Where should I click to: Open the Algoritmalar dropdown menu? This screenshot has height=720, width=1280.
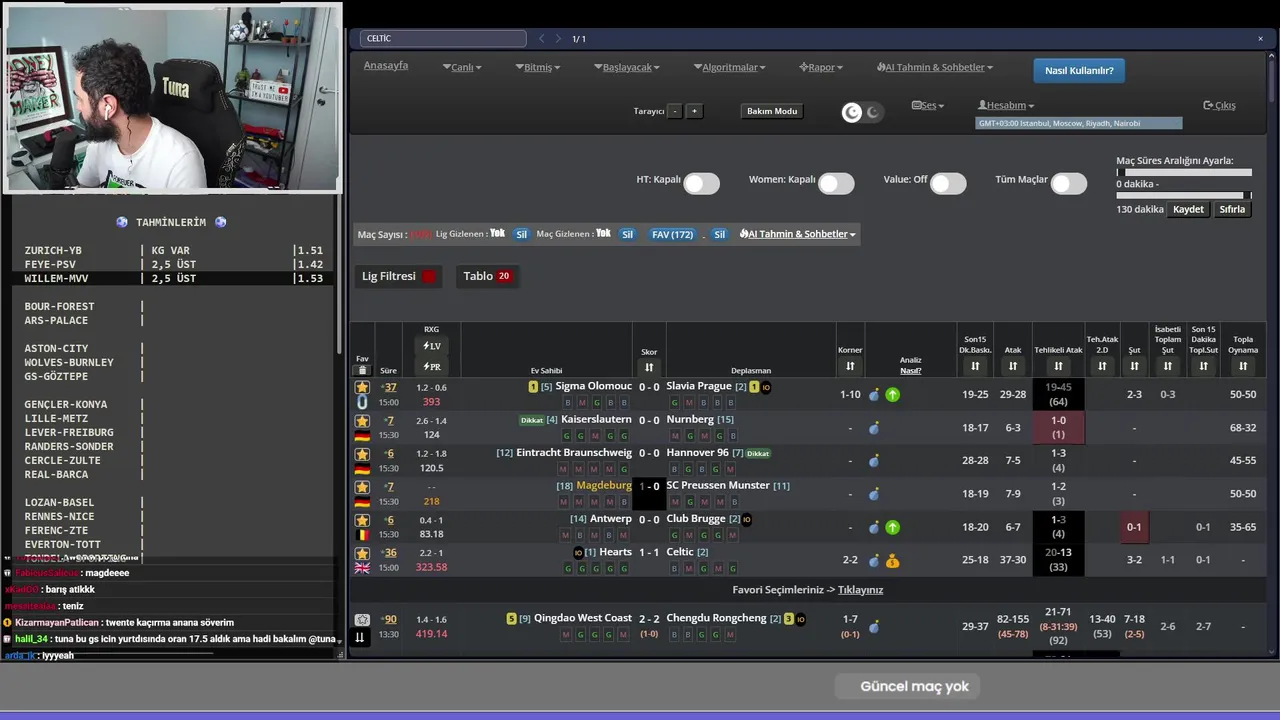[x=729, y=67]
